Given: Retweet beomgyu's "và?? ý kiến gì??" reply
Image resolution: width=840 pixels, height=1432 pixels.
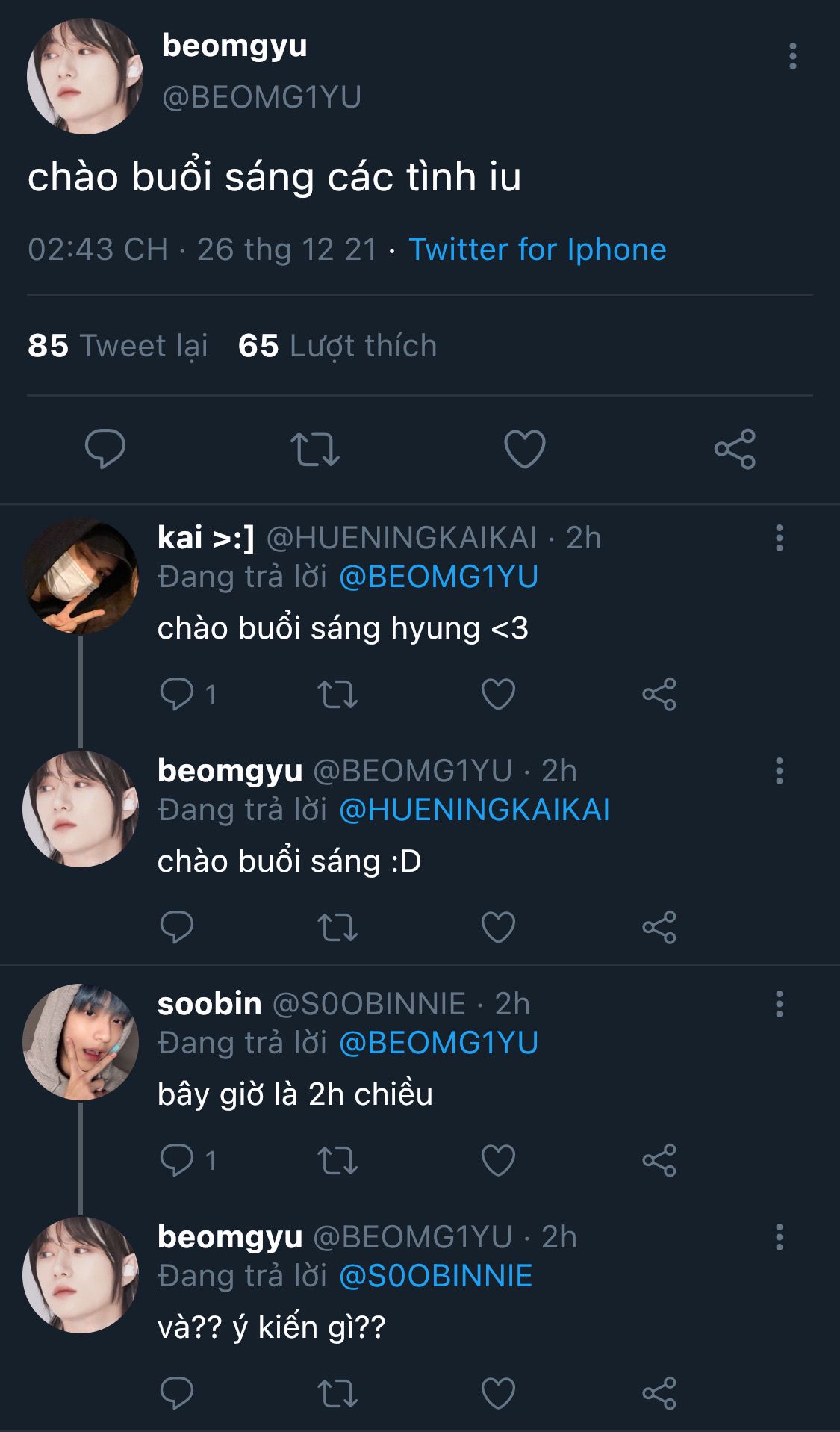Looking at the screenshot, I should click(x=337, y=1393).
